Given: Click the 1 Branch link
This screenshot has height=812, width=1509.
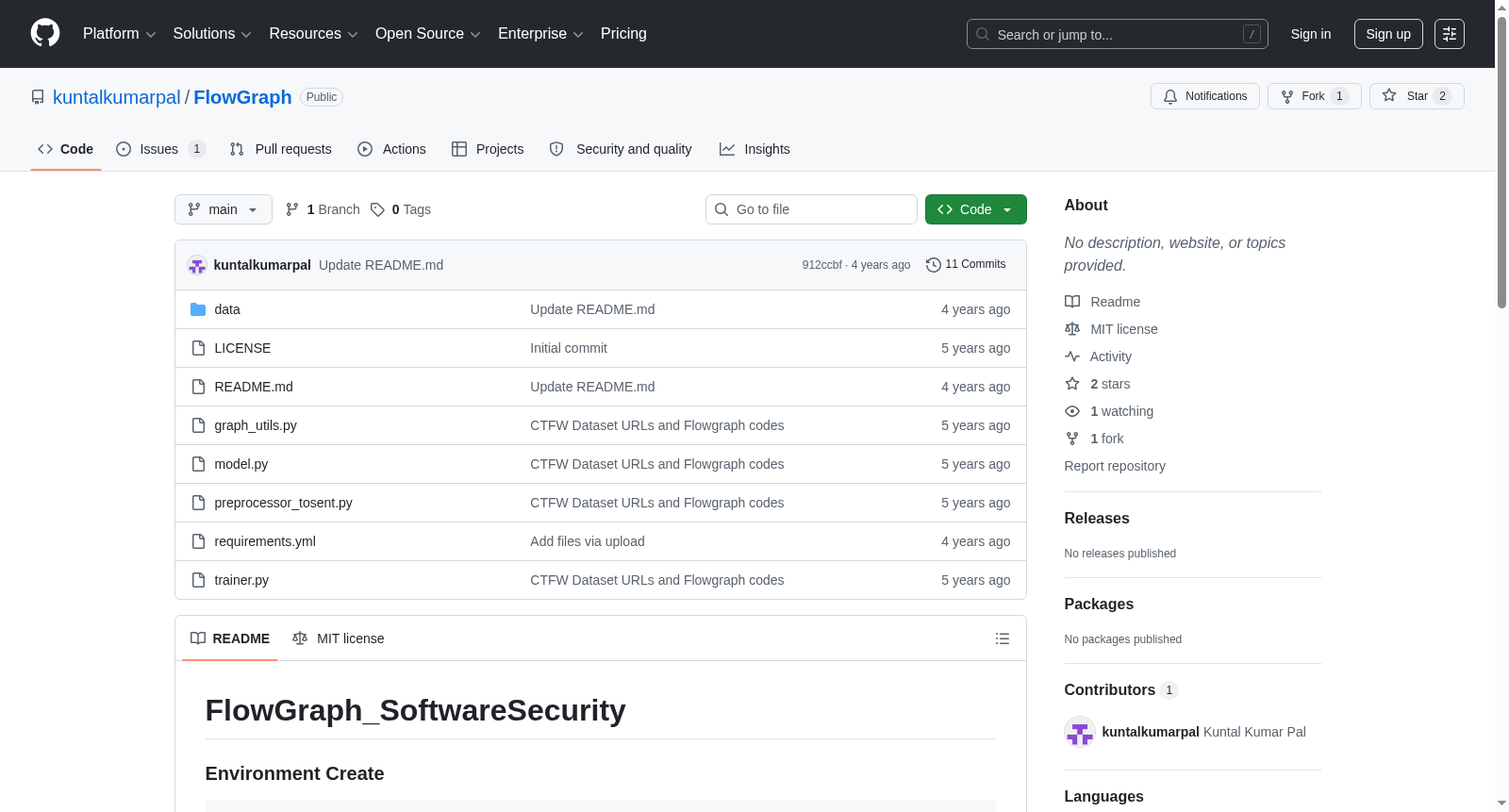Looking at the screenshot, I should (323, 209).
